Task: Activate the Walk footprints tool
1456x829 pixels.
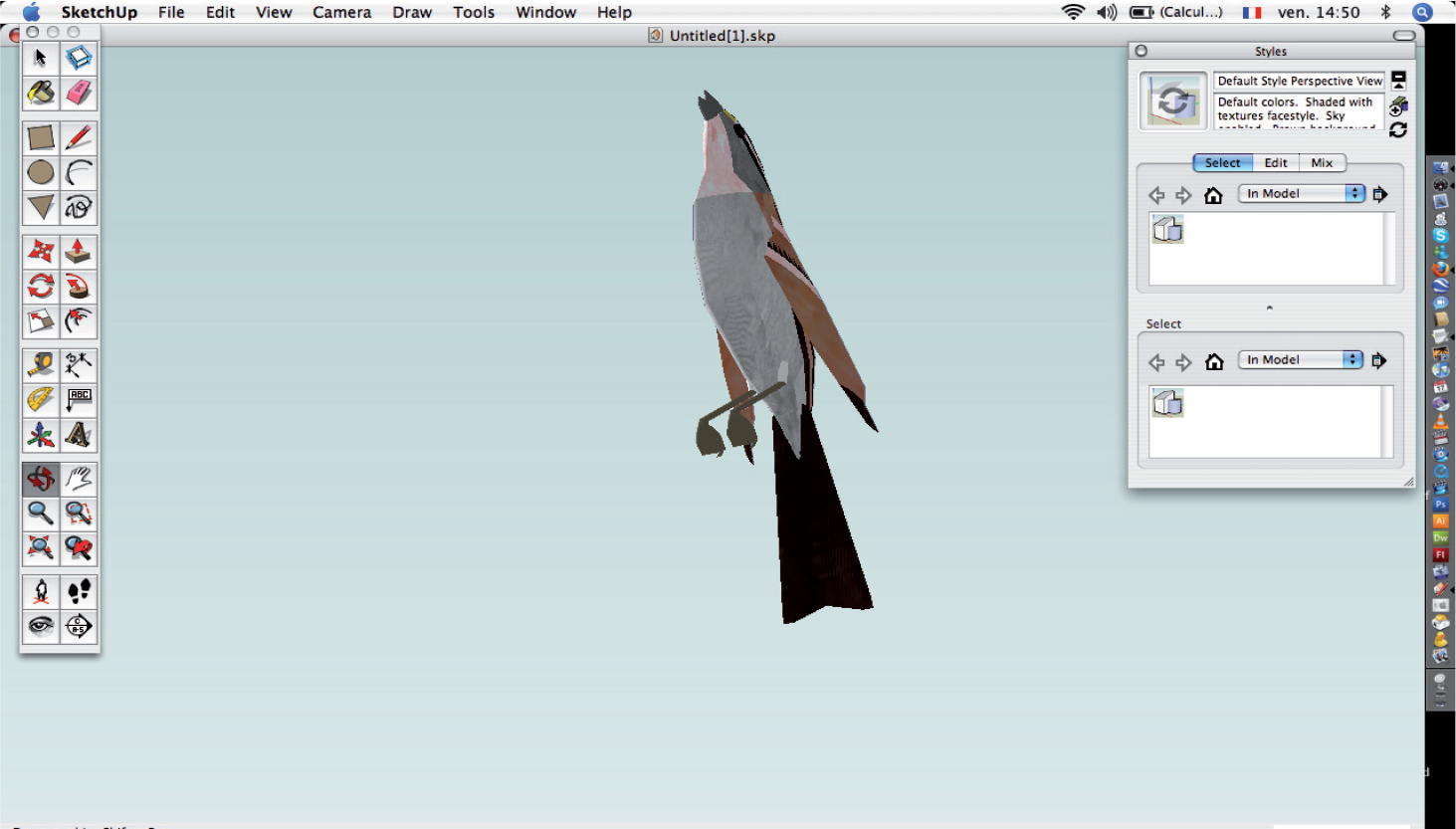Action: (79, 592)
